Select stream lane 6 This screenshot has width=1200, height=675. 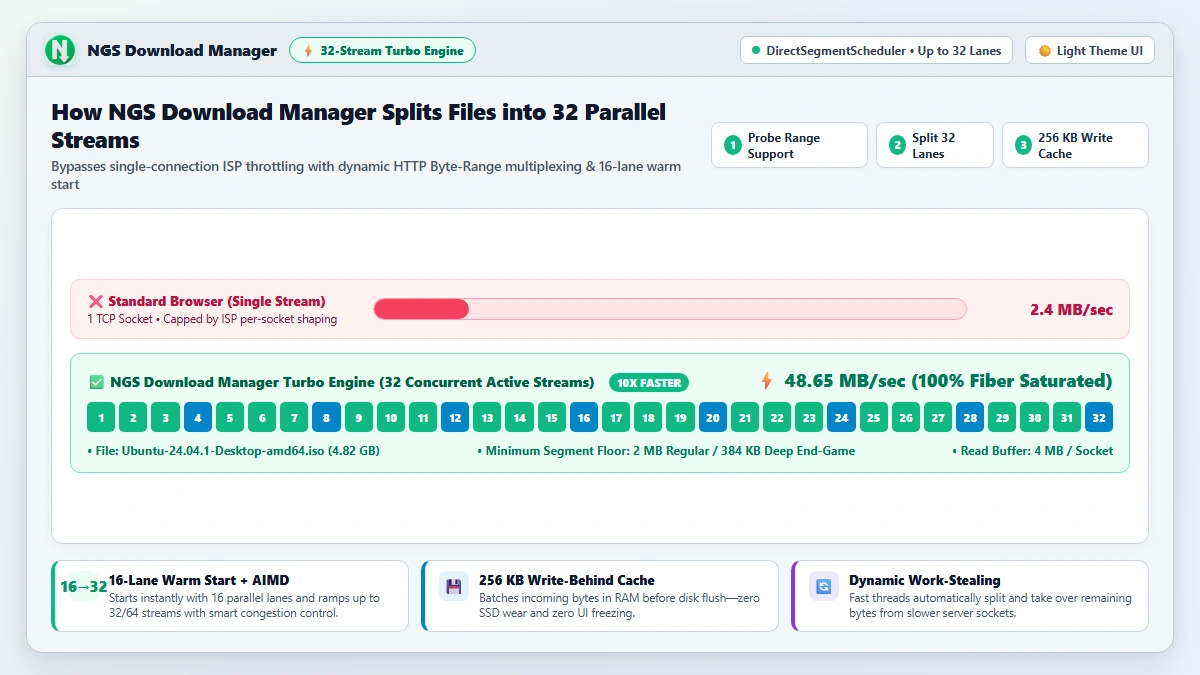click(262, 417)
